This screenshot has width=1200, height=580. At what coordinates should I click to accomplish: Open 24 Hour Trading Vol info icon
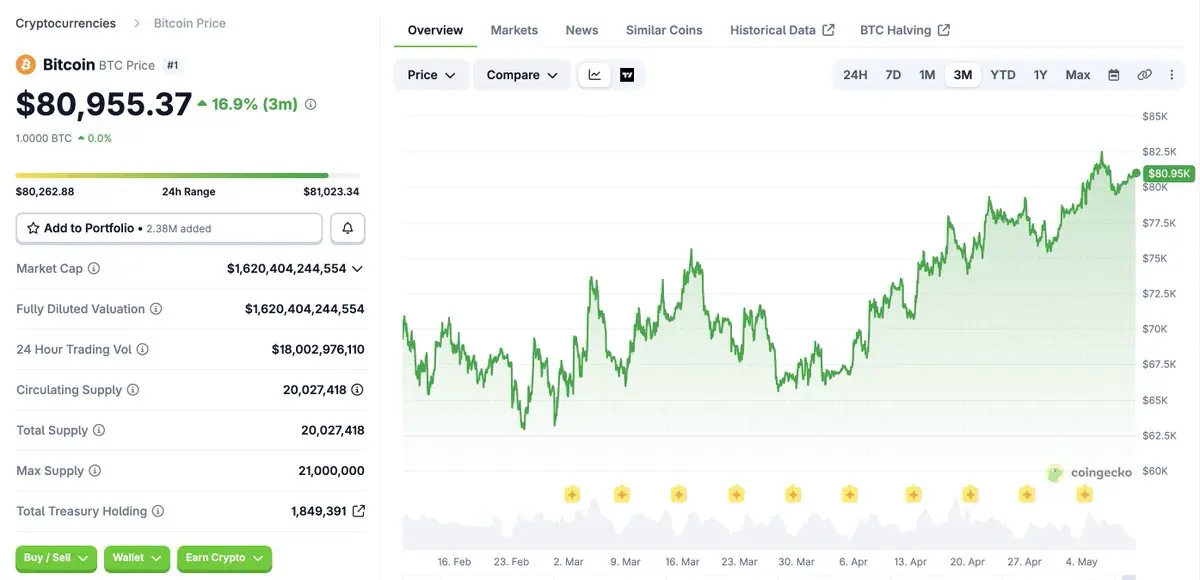pos(142,349)
